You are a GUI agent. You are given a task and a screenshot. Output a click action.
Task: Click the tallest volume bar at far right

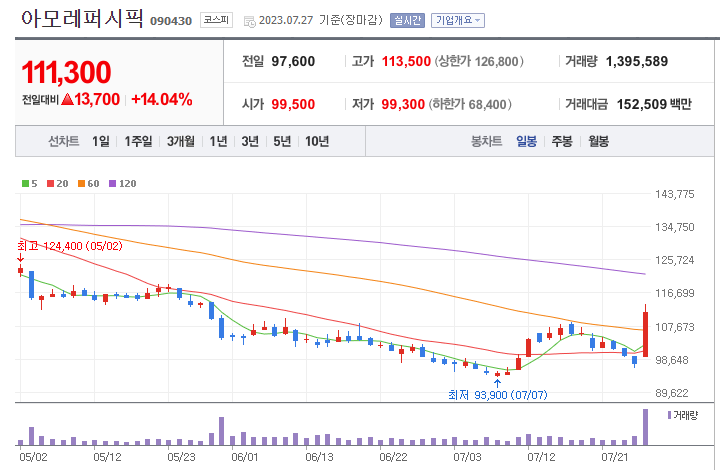(x=646, y=427)
